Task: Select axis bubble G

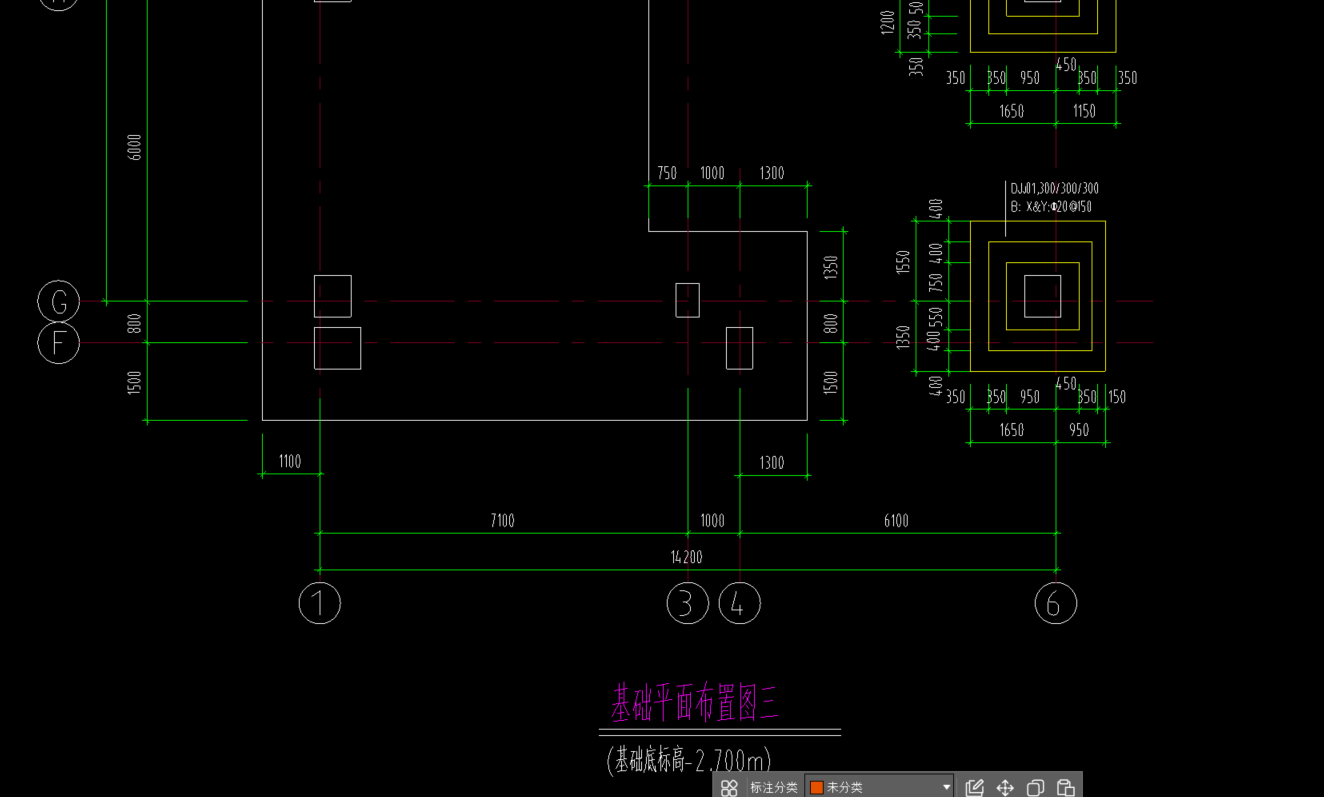Action: (x=58, y=301)
